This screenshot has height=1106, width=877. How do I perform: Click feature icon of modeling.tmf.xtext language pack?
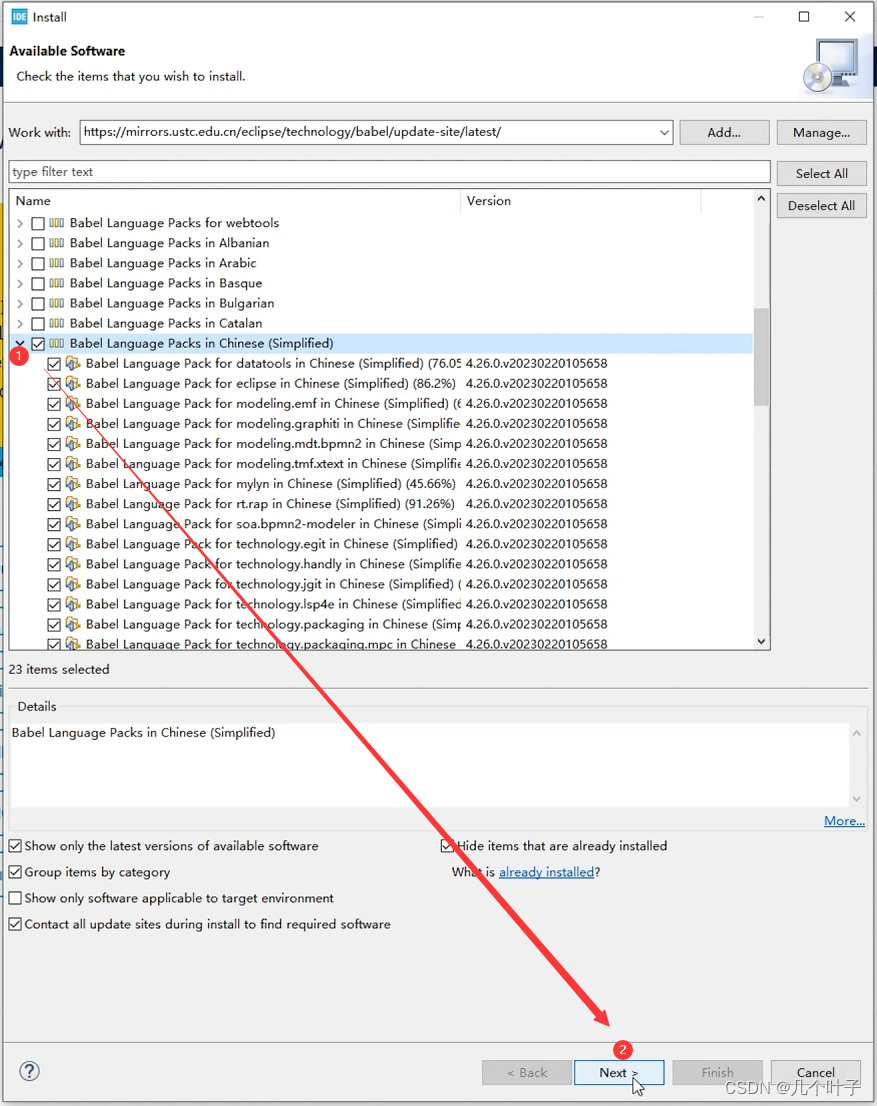73,463
